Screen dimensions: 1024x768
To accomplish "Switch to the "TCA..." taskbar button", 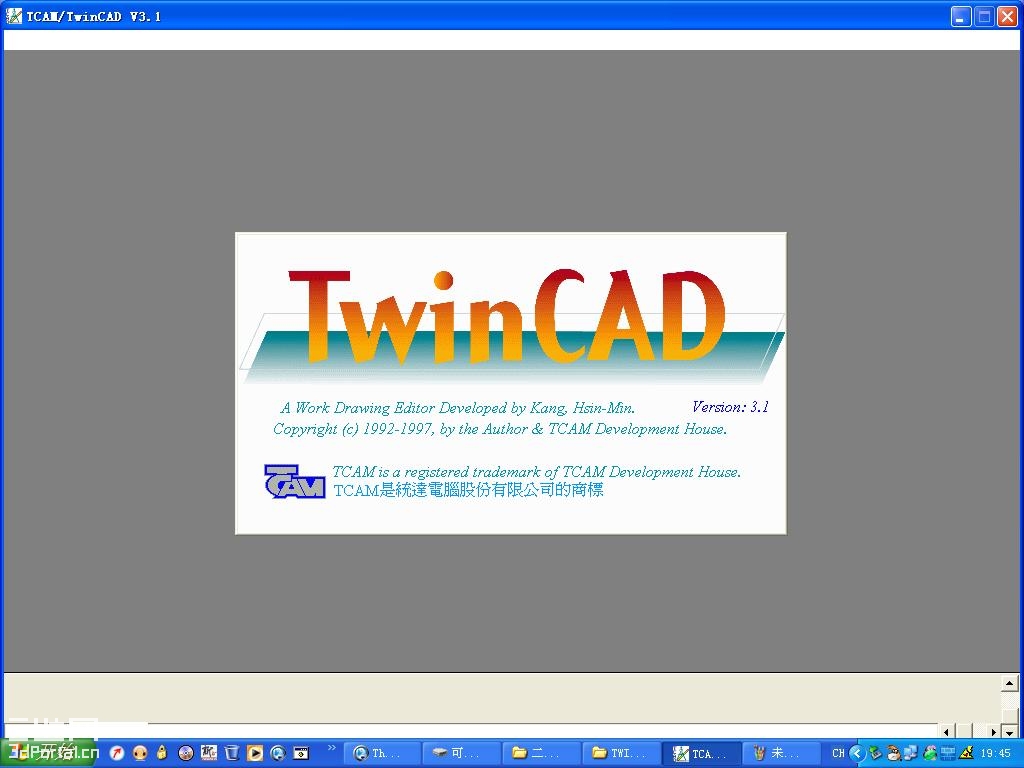I will [x=701, y=754].
